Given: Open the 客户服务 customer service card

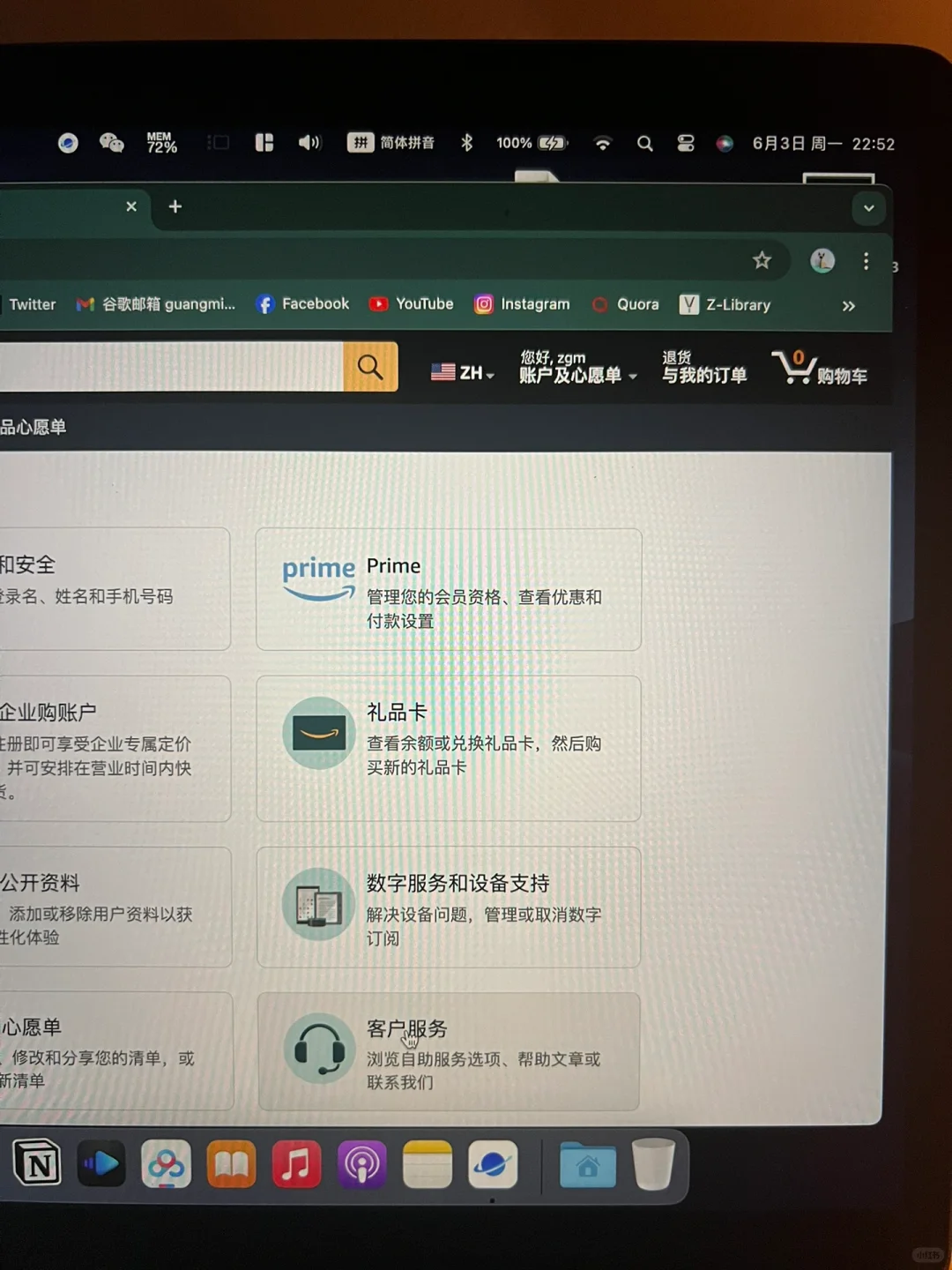Looking at the screenshot, I should click(449, 1051).
